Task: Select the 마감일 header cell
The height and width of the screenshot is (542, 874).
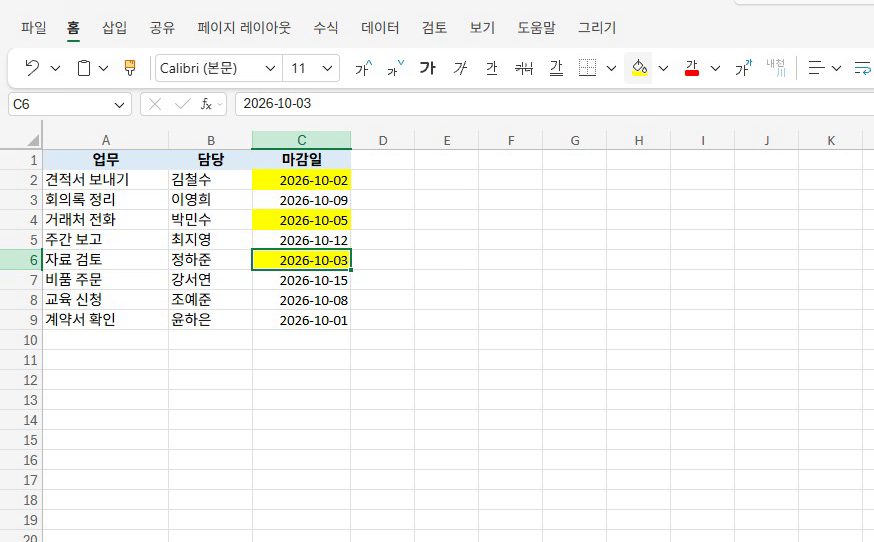Action: tap(302, 160)
